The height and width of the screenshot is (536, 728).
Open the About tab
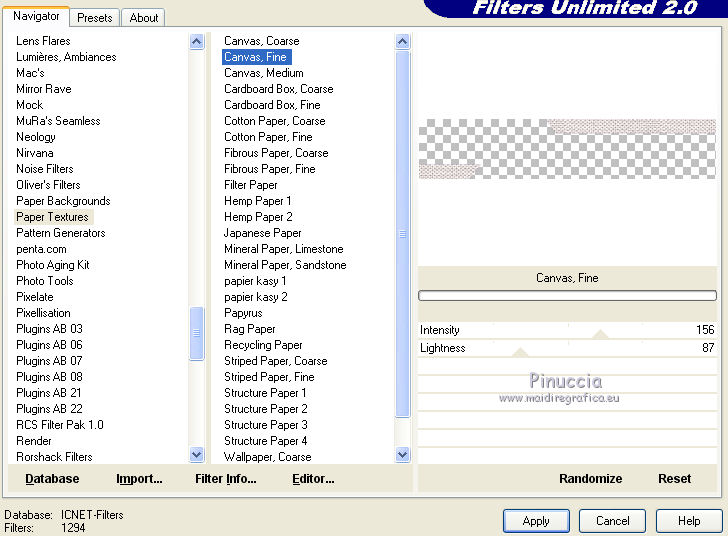[143, 18]
